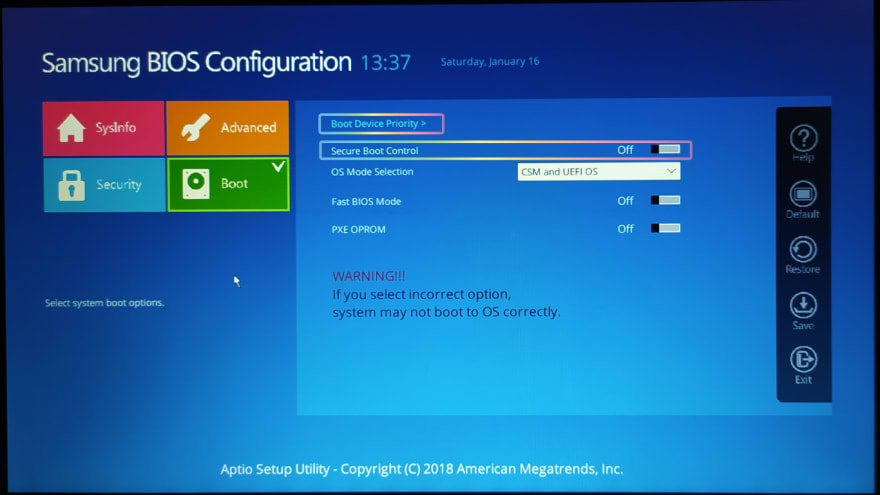Click the house icon on SysInfo
The width and height of the screenshot is (880, 495).
click(71, 128)
